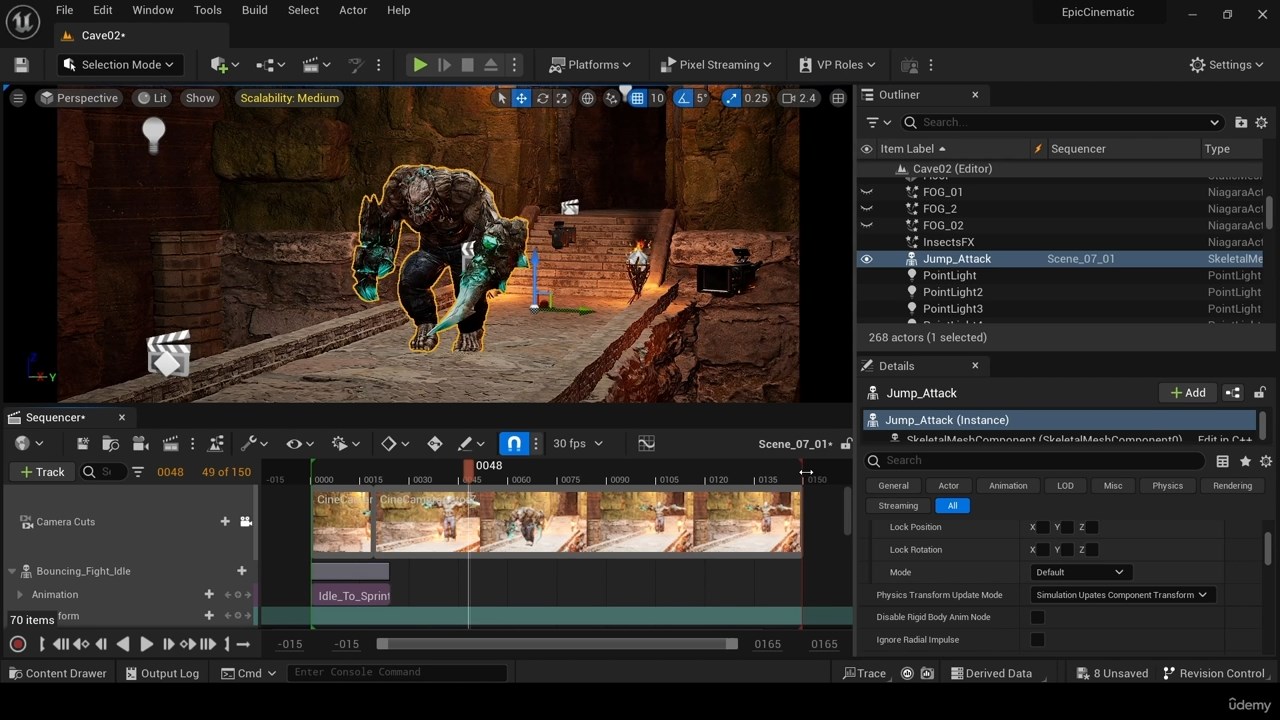Open details property matrix grid icon
The height and width of the screenshot is (720, 1280).
tap(1222, 461)
